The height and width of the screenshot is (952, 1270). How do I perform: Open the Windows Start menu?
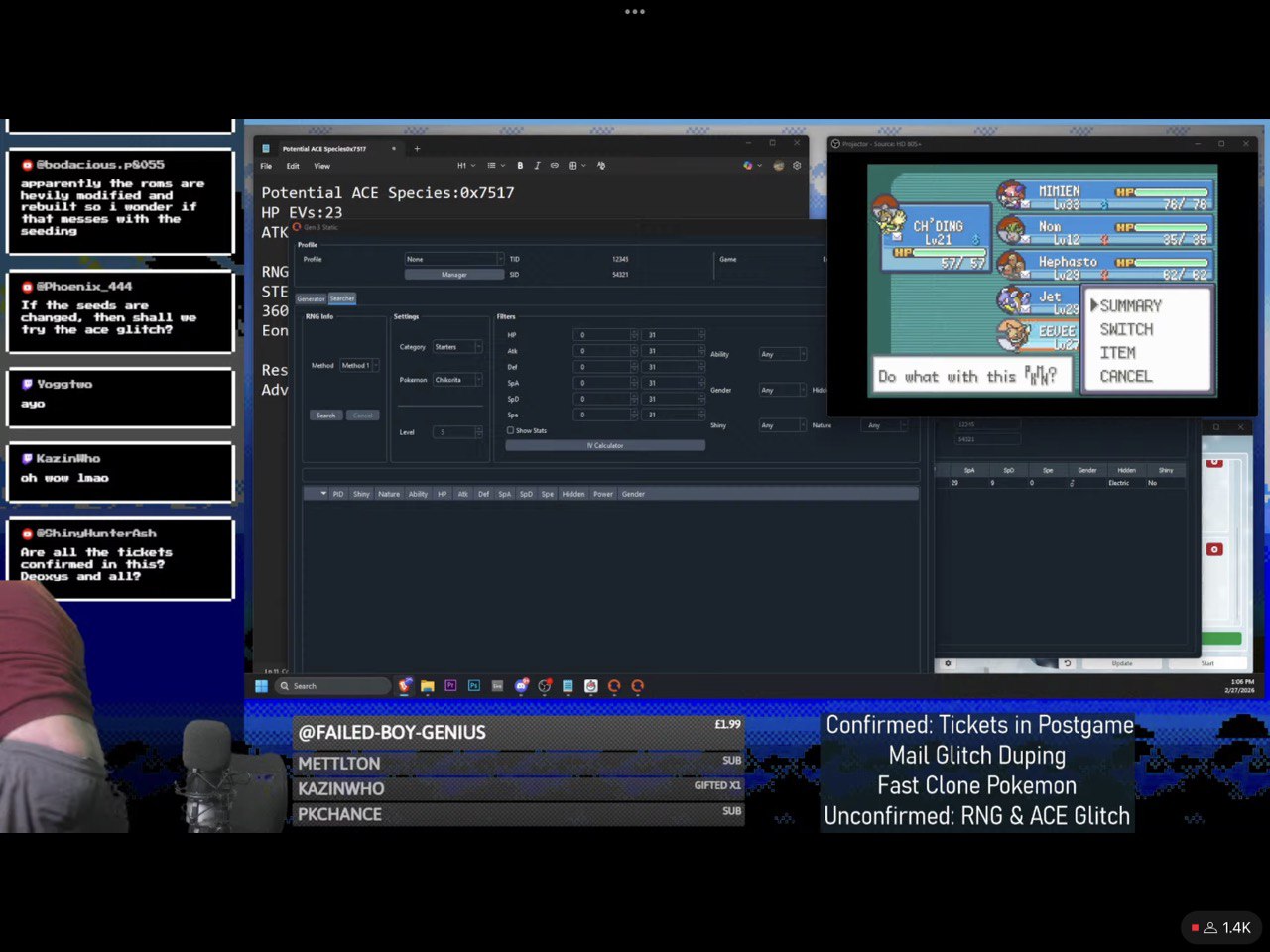[x=261, y=686]
